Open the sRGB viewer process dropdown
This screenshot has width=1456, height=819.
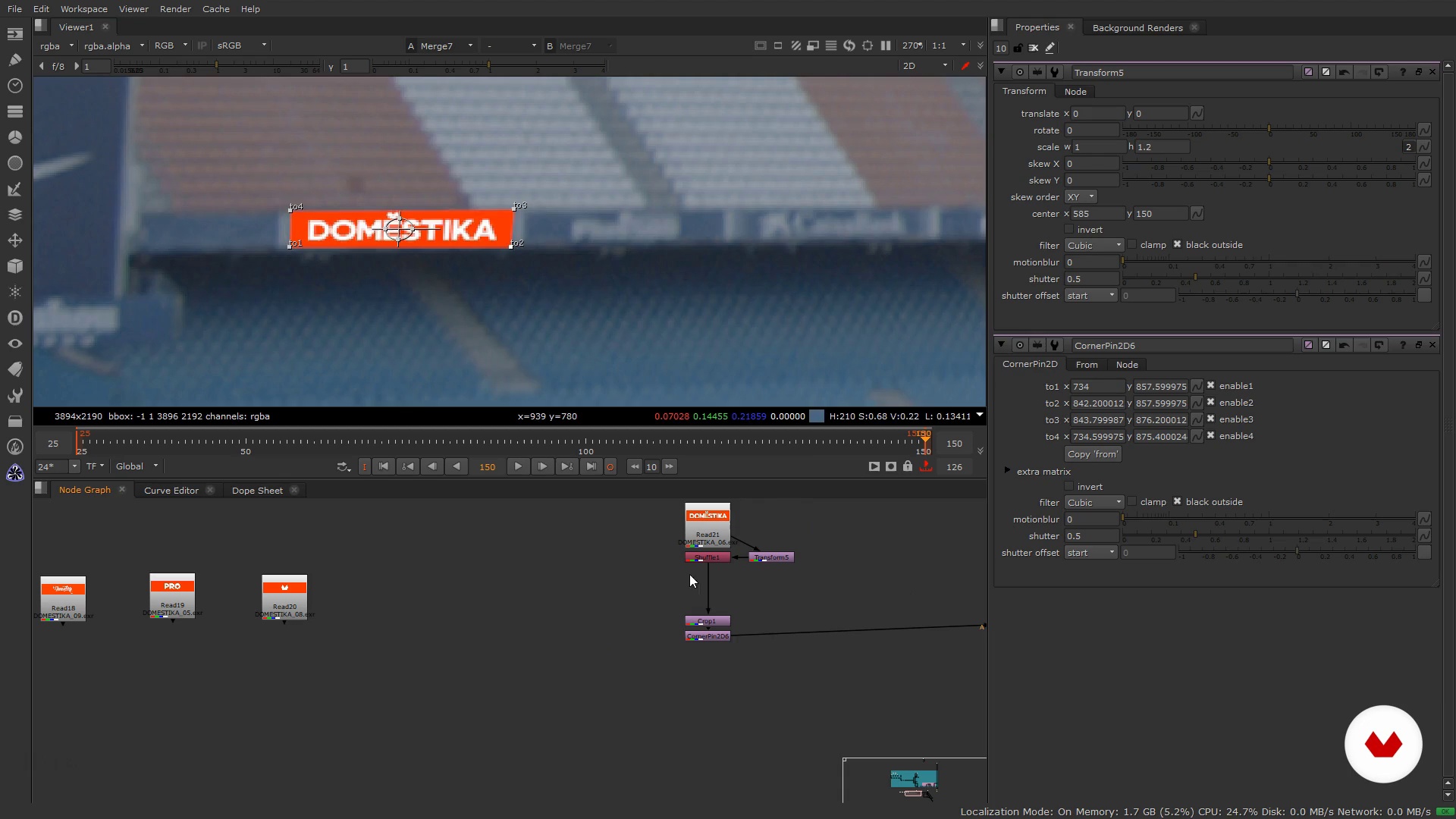[241, 45]
